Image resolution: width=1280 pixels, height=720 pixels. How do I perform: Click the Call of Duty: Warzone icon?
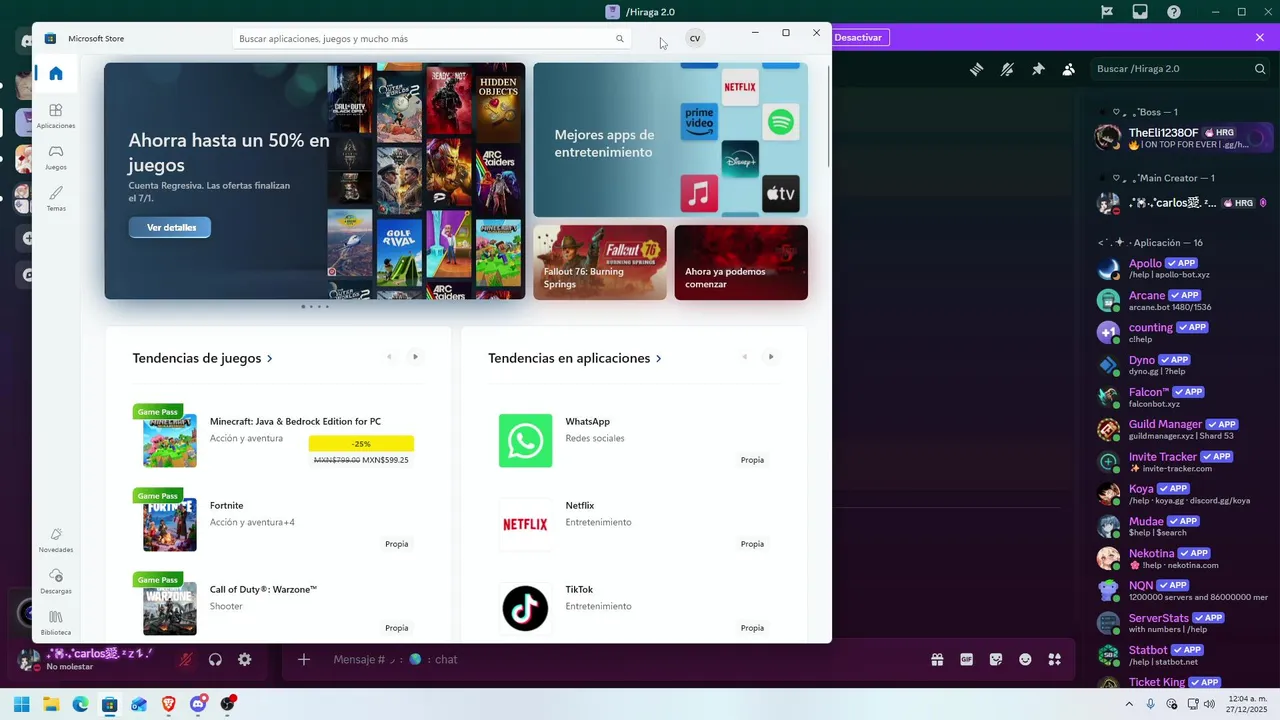[170, 608]
